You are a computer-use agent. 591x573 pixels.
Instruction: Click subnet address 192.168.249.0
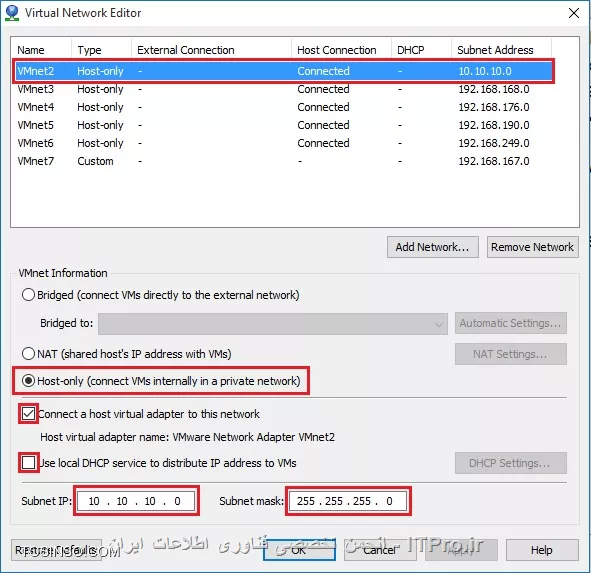[494, 143]
